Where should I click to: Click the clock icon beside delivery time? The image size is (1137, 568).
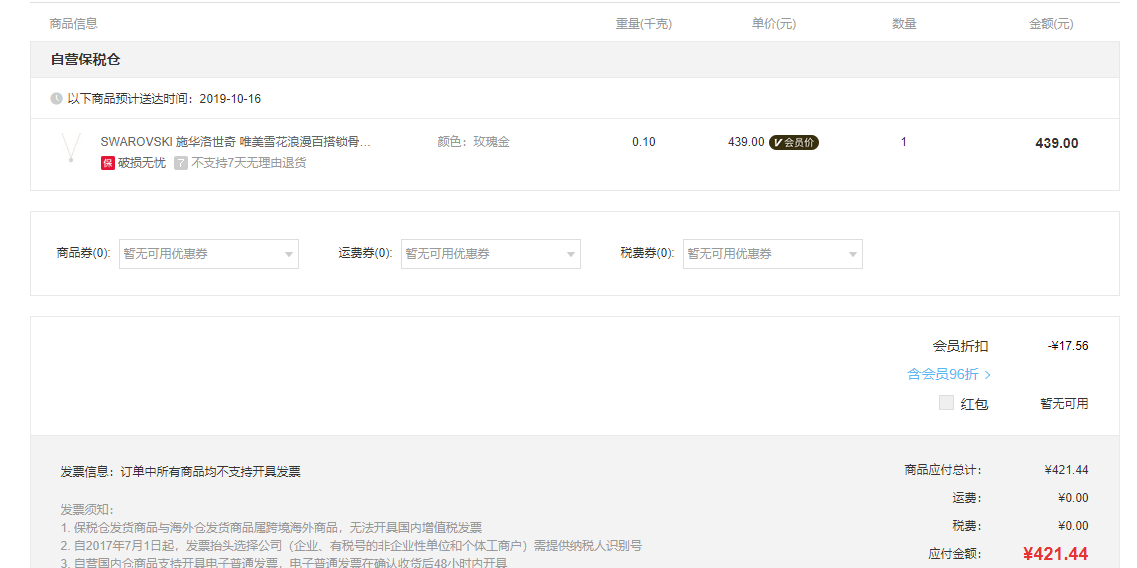coord(56,99)
